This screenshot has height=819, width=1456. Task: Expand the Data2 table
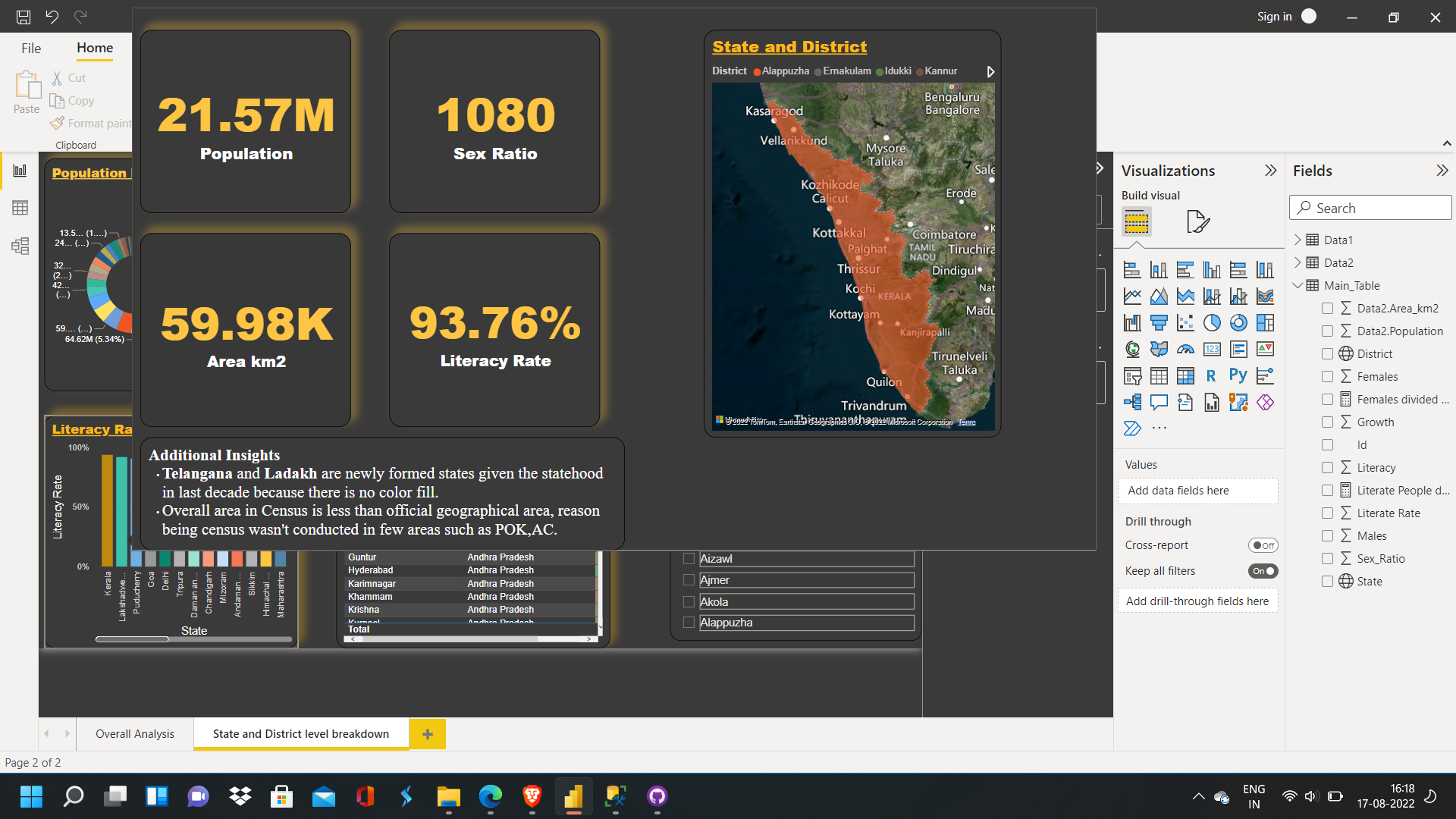(1298, 262)
